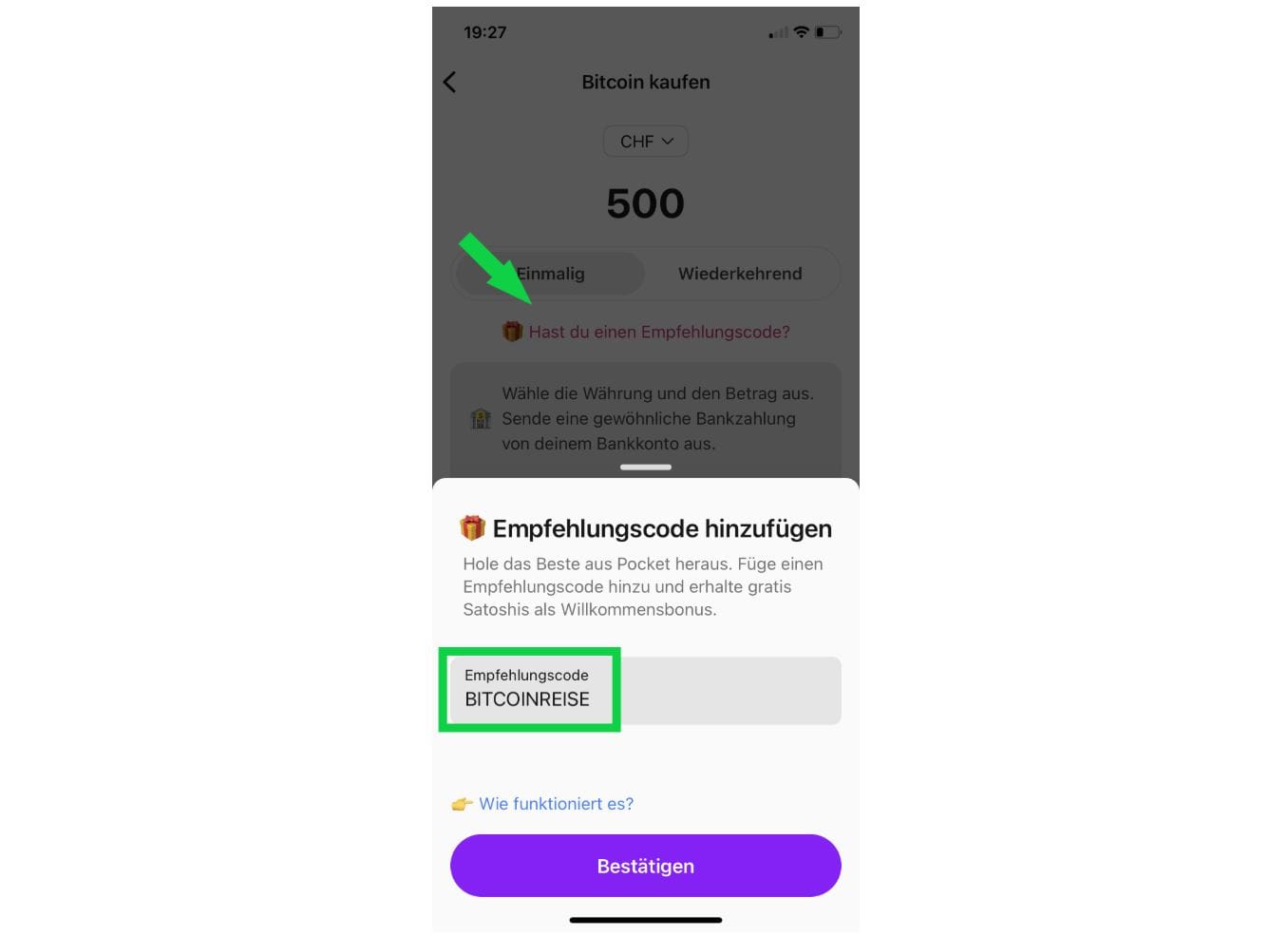Focus the Empfehlungscode input field
1288x936 pixels.
(646, 690)
